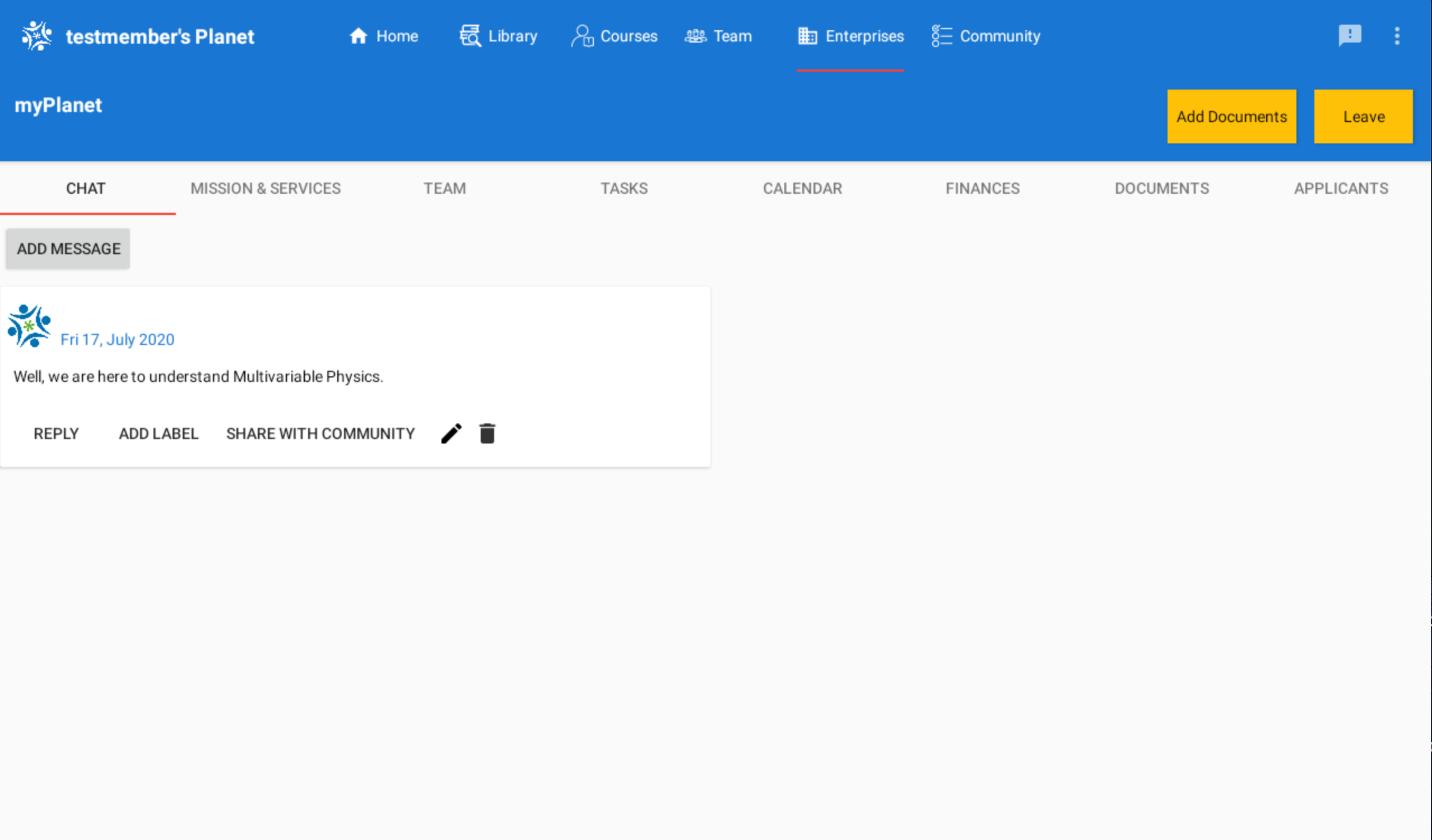
Task: Click Share With Community on message
Action: pos(320,434)
